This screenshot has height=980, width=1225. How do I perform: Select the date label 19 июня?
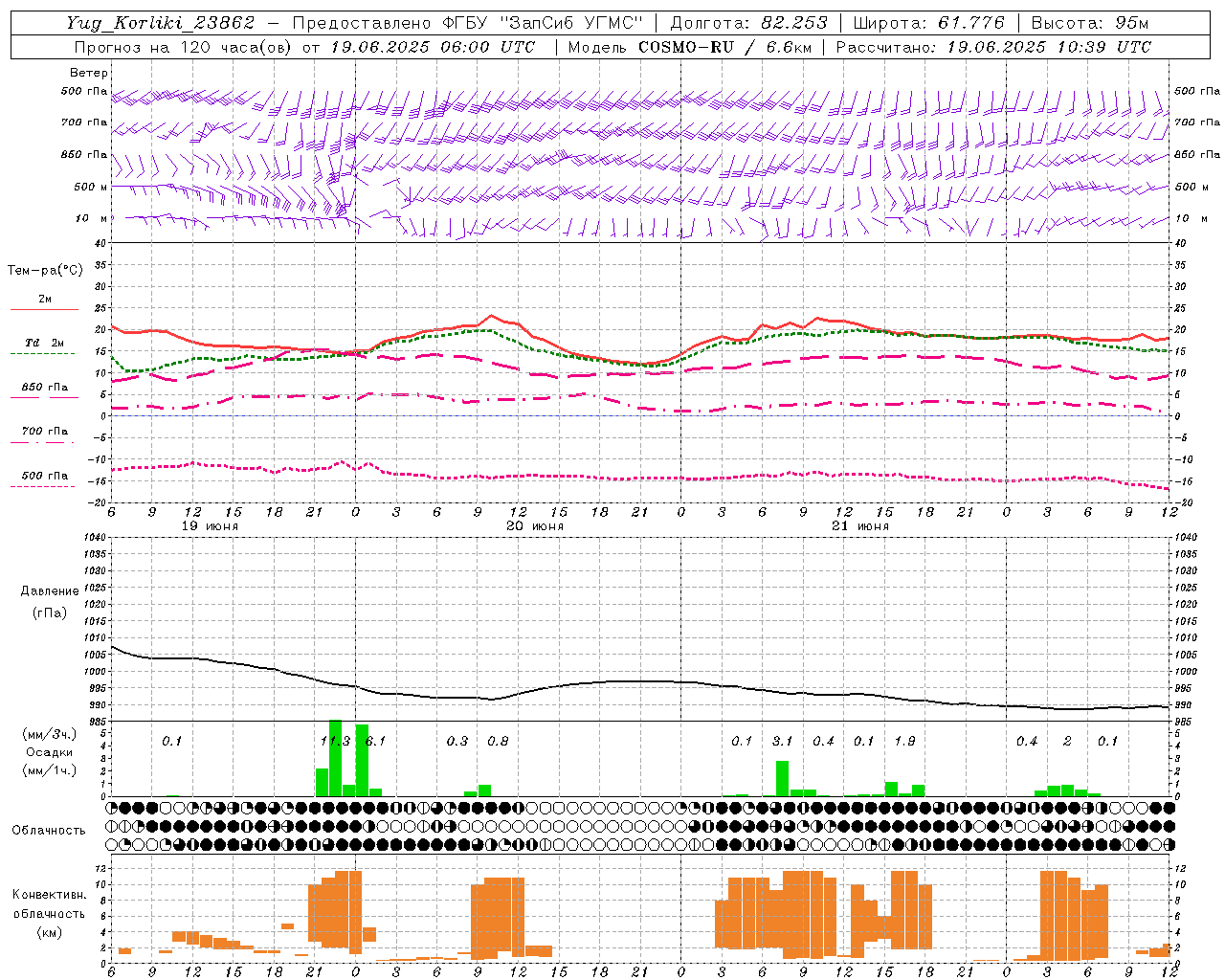[211, 526]
